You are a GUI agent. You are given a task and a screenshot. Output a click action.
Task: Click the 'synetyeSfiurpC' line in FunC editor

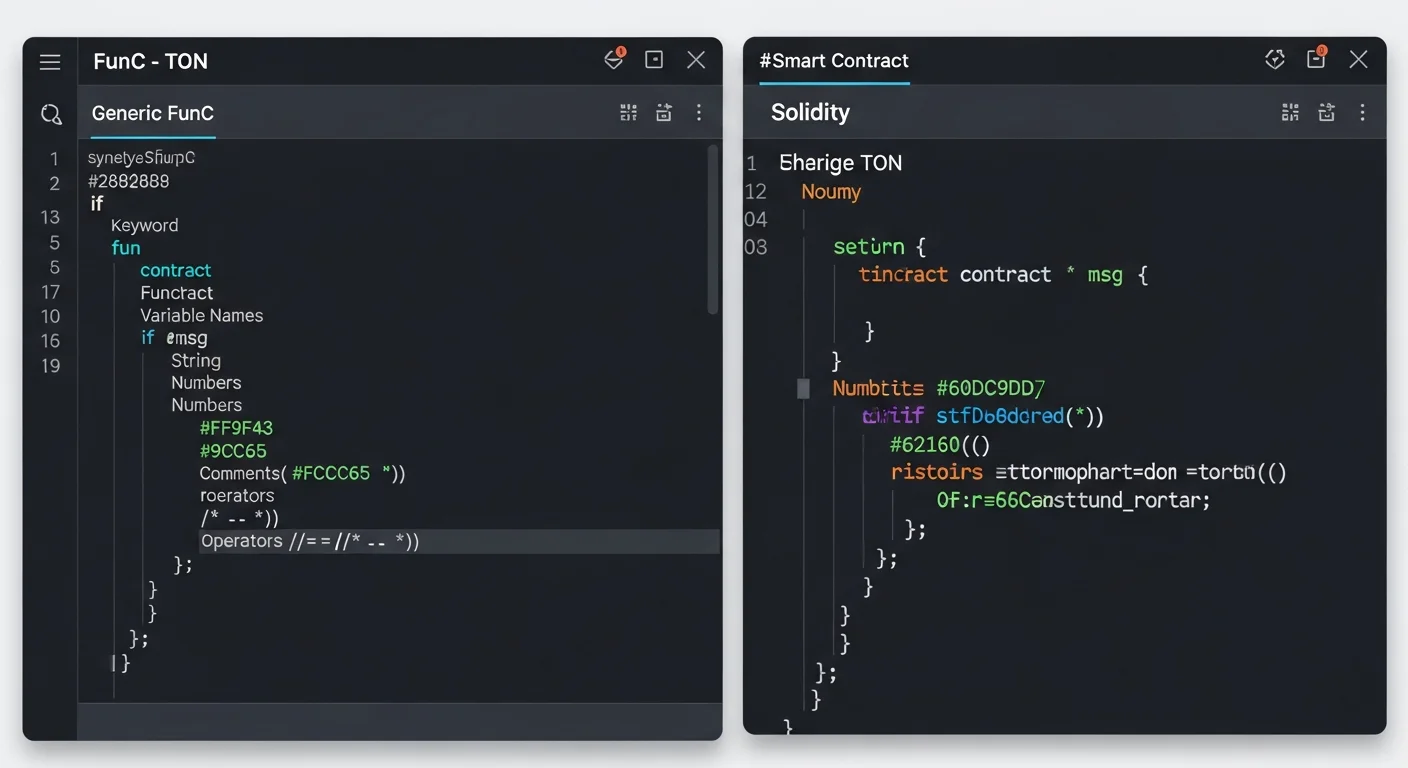point(141,158)
